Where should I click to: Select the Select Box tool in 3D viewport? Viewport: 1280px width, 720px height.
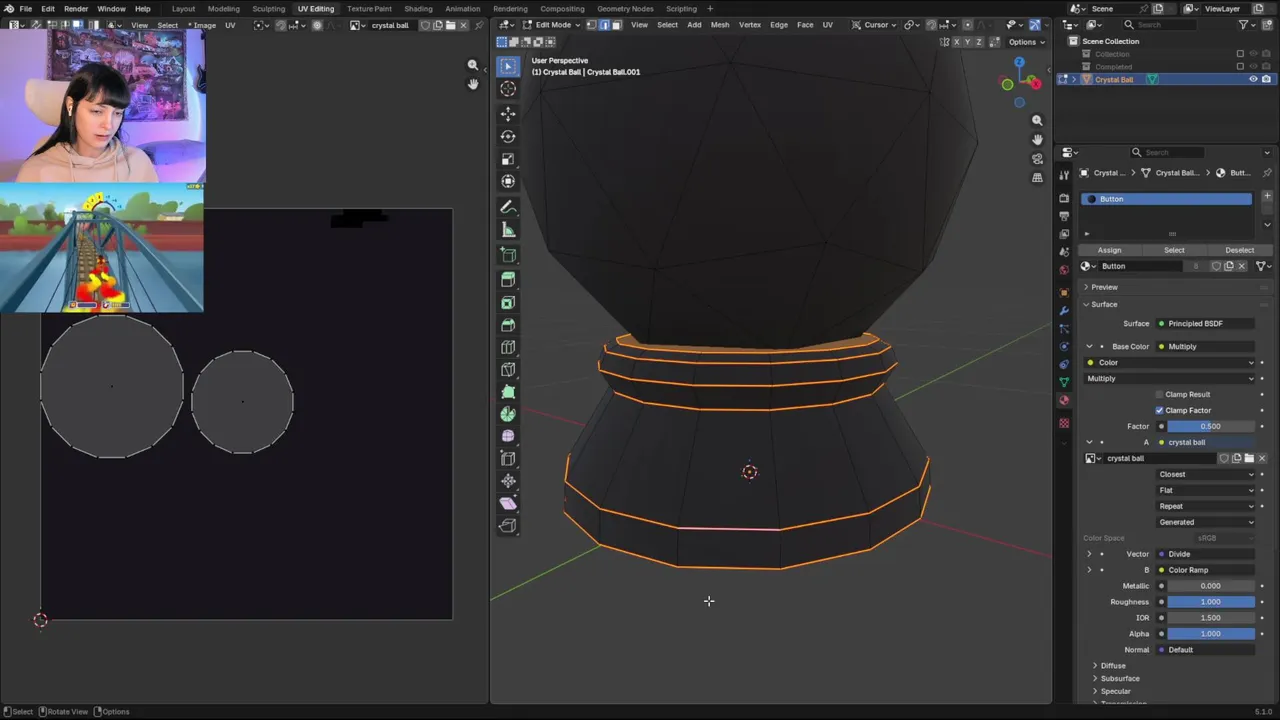coord(508,66)
